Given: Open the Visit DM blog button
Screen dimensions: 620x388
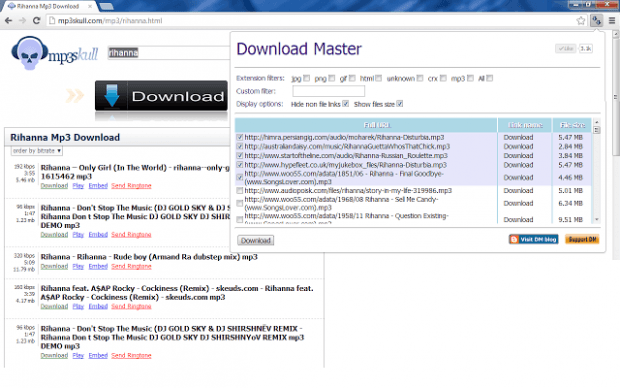Looking at the screenshot, I should pyautogui.click(x=534, y=239).
